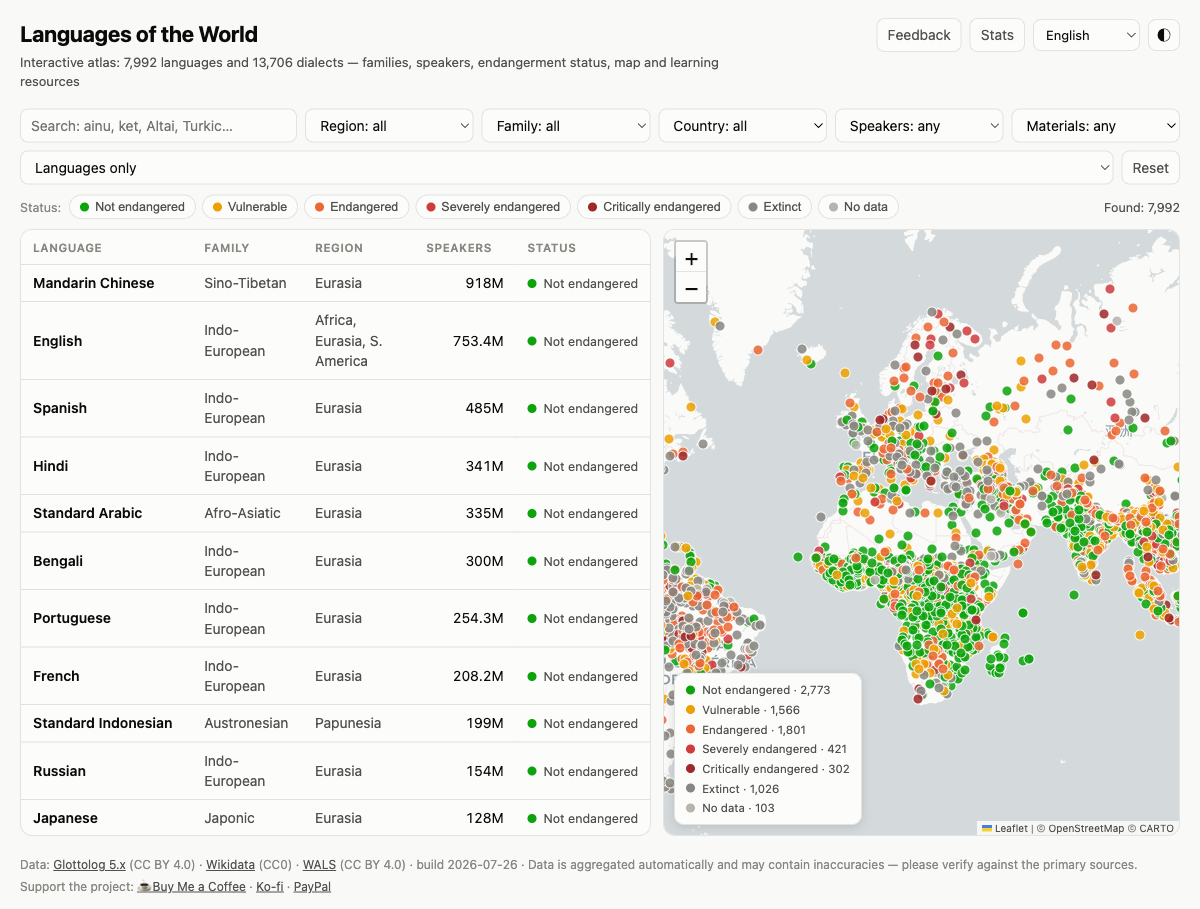Select the Portuguese language row
Image resolution: width=1200 pixels, height=909 pixels.
(335, 618)
